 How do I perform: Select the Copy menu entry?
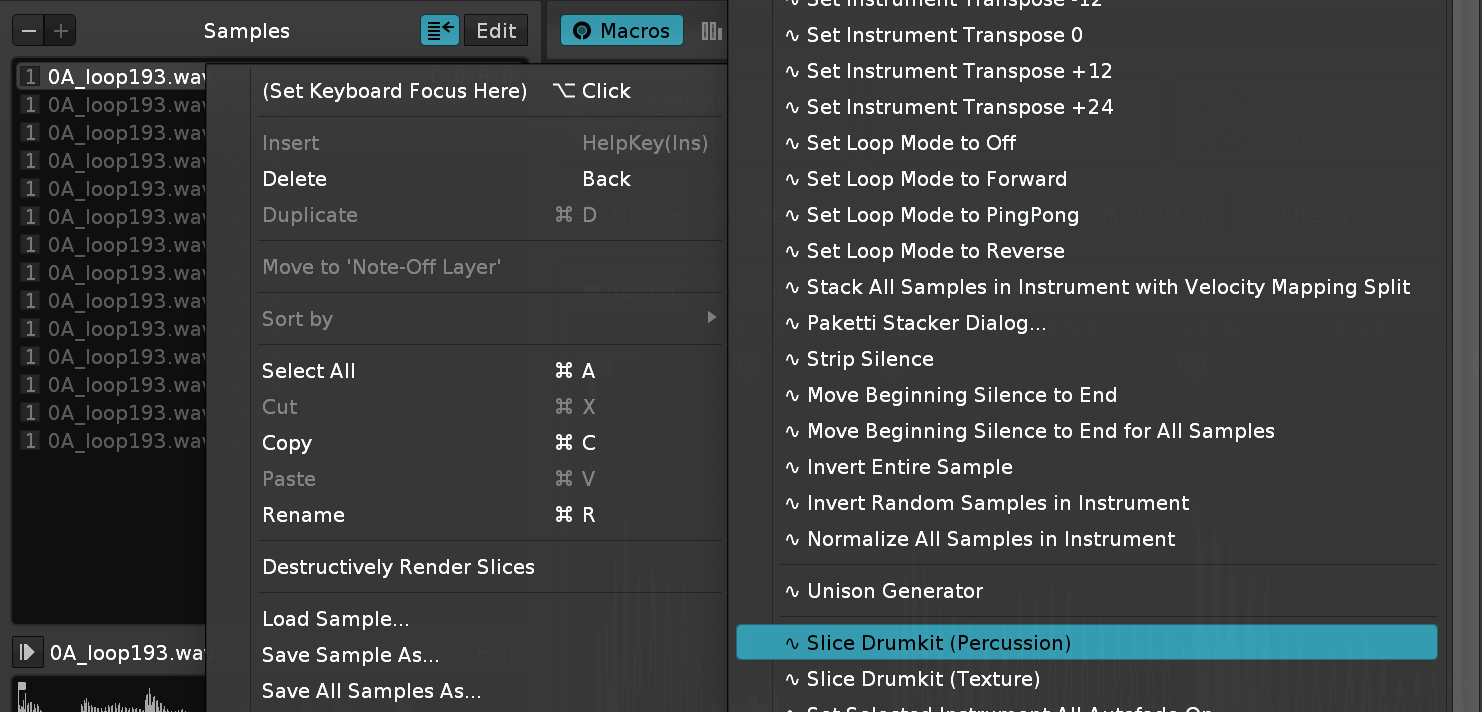click(x=287, y=443)
